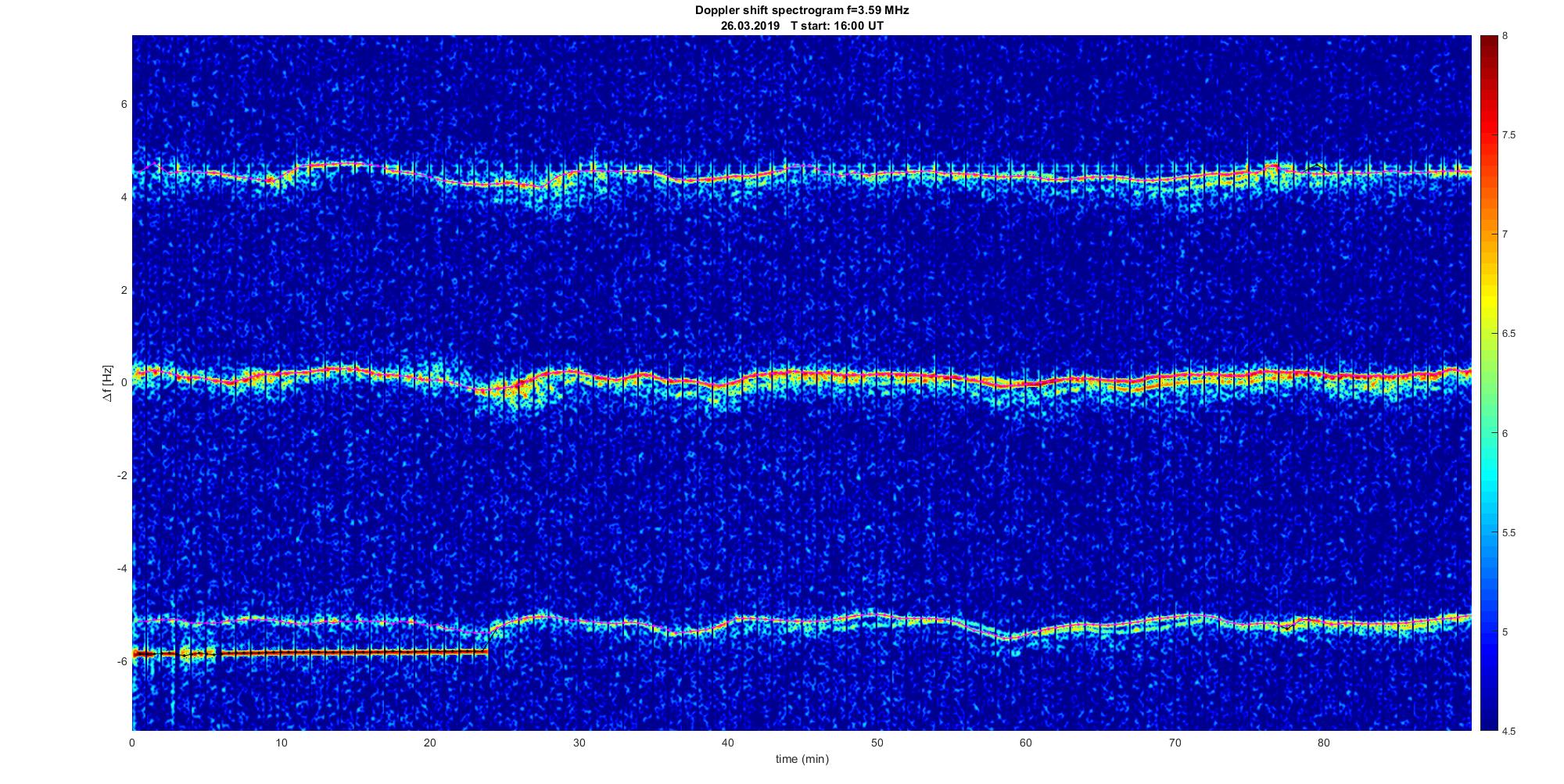The image size is (1564, 784).
Task: Click the middle Doppler trace at 50 minutes
Action: 877,375
